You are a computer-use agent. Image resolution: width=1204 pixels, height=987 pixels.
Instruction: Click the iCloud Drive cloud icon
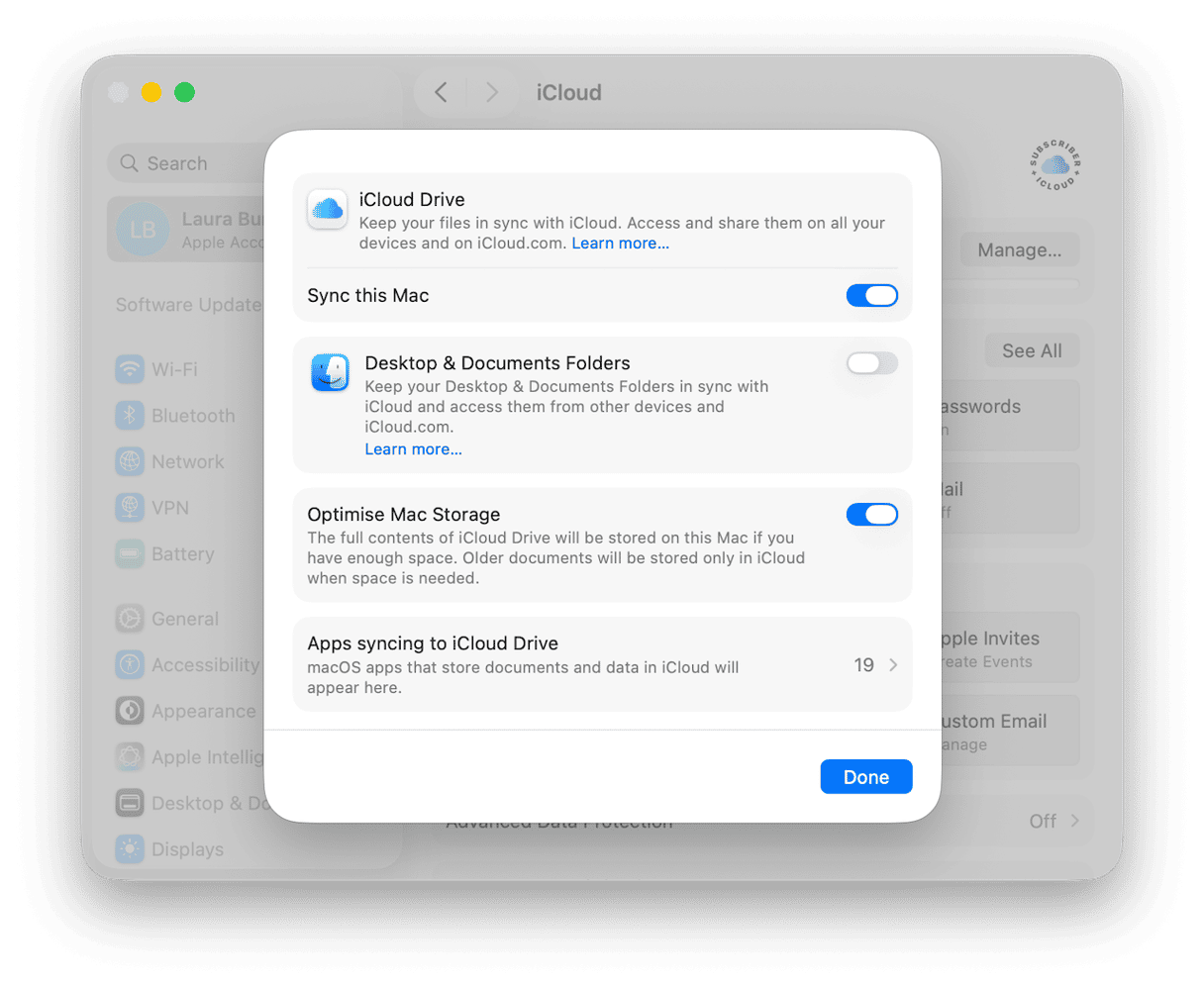327,209
